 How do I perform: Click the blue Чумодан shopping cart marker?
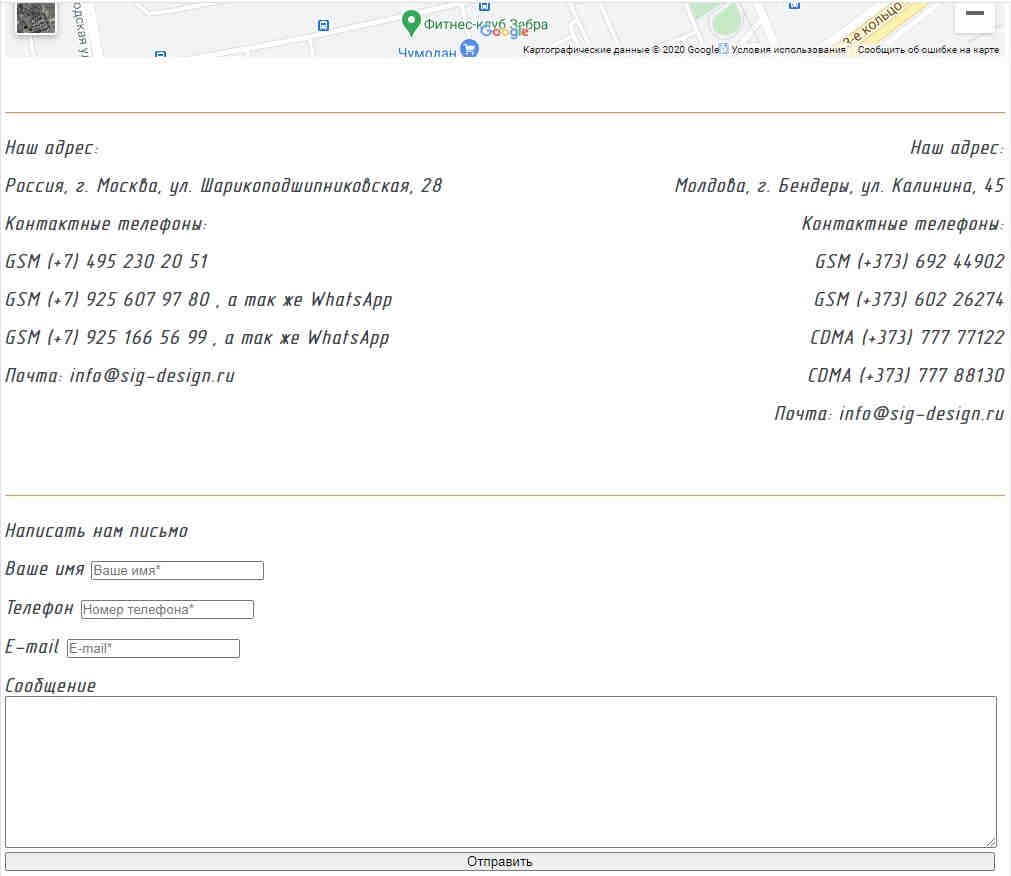coord(469,49)
